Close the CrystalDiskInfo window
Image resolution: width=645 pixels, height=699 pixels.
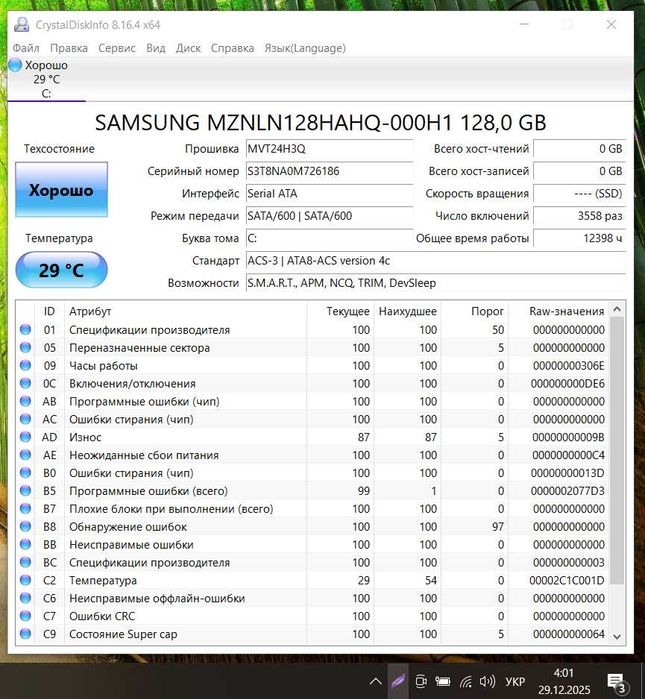click(x=612, y=24)
